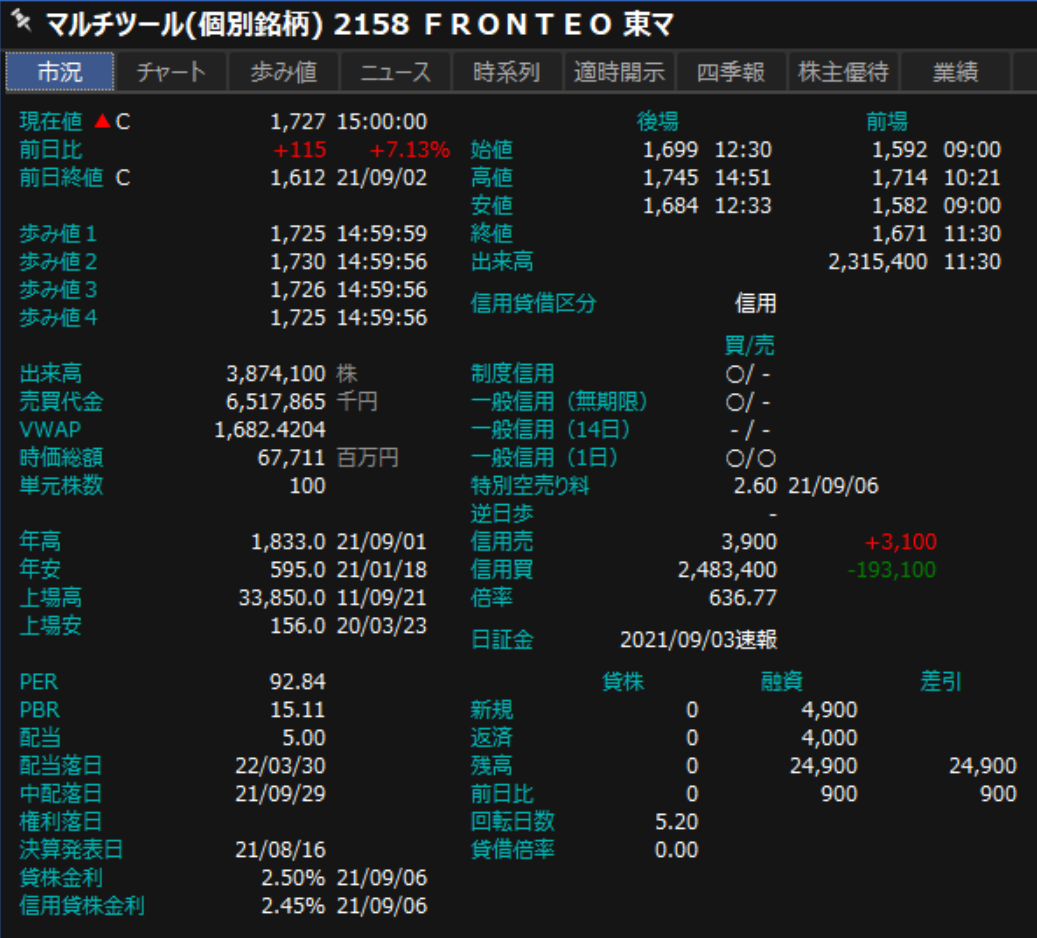Viewport: 1037px width, 938px height.
Task: Click 貸借倍率 value 0.00
Action: [677, 850]
